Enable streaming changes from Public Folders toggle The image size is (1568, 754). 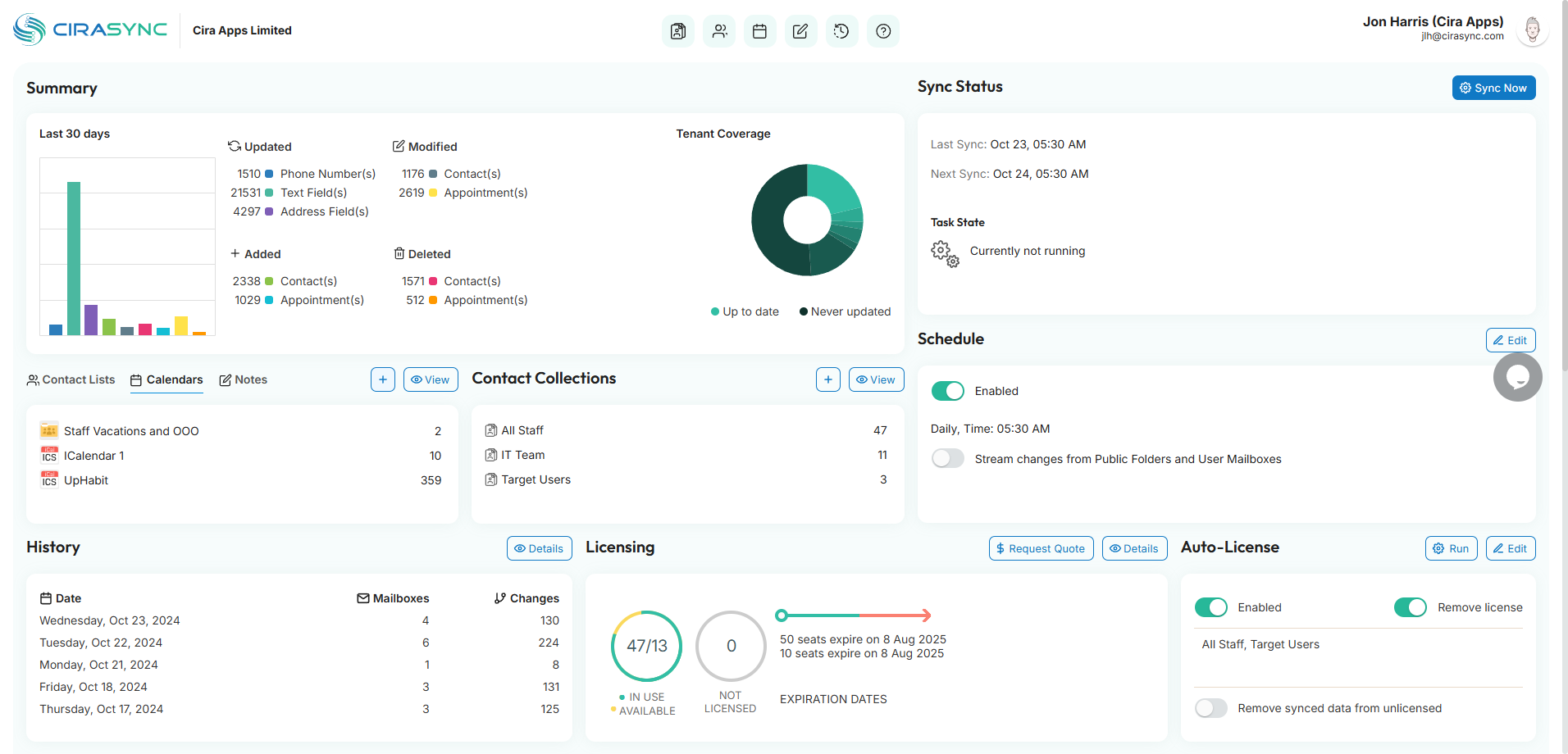tap(947, 459)
